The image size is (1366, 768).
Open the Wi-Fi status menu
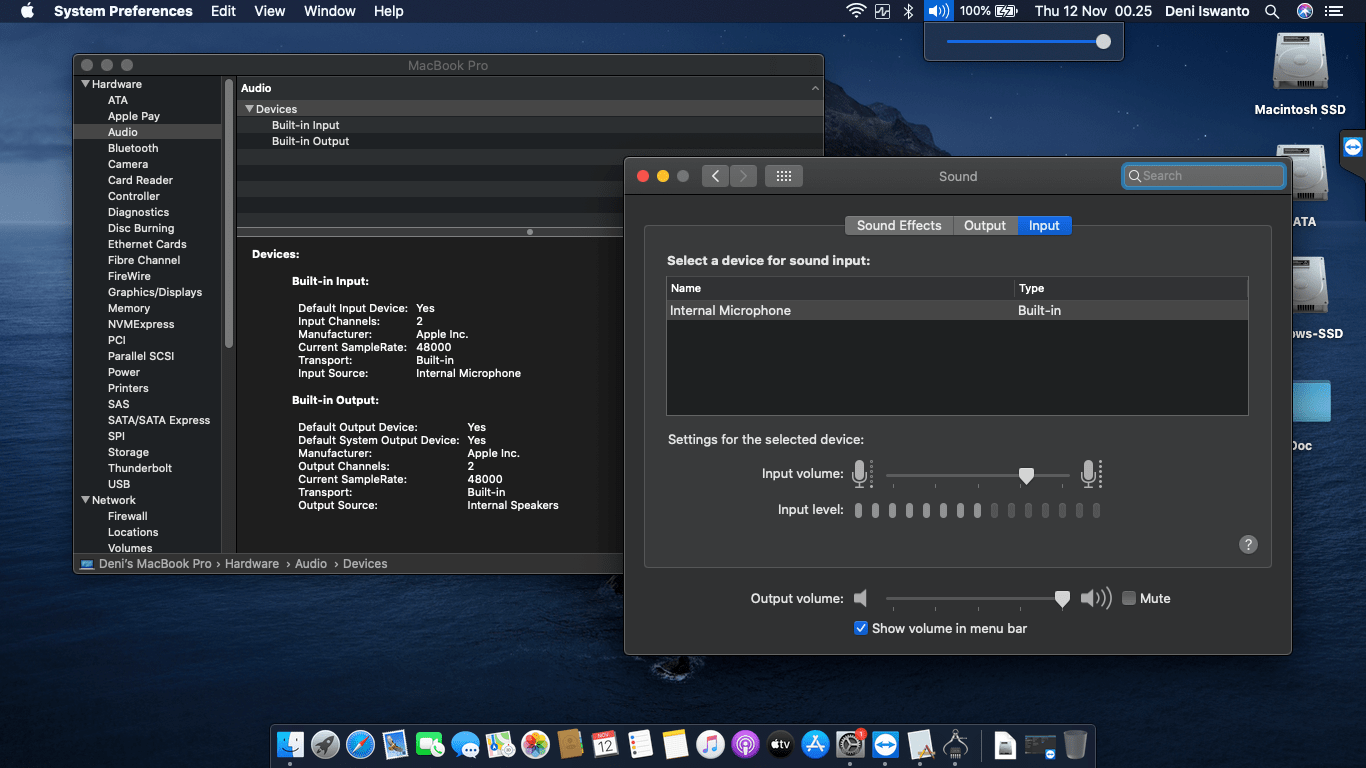[x=856, y=11]
